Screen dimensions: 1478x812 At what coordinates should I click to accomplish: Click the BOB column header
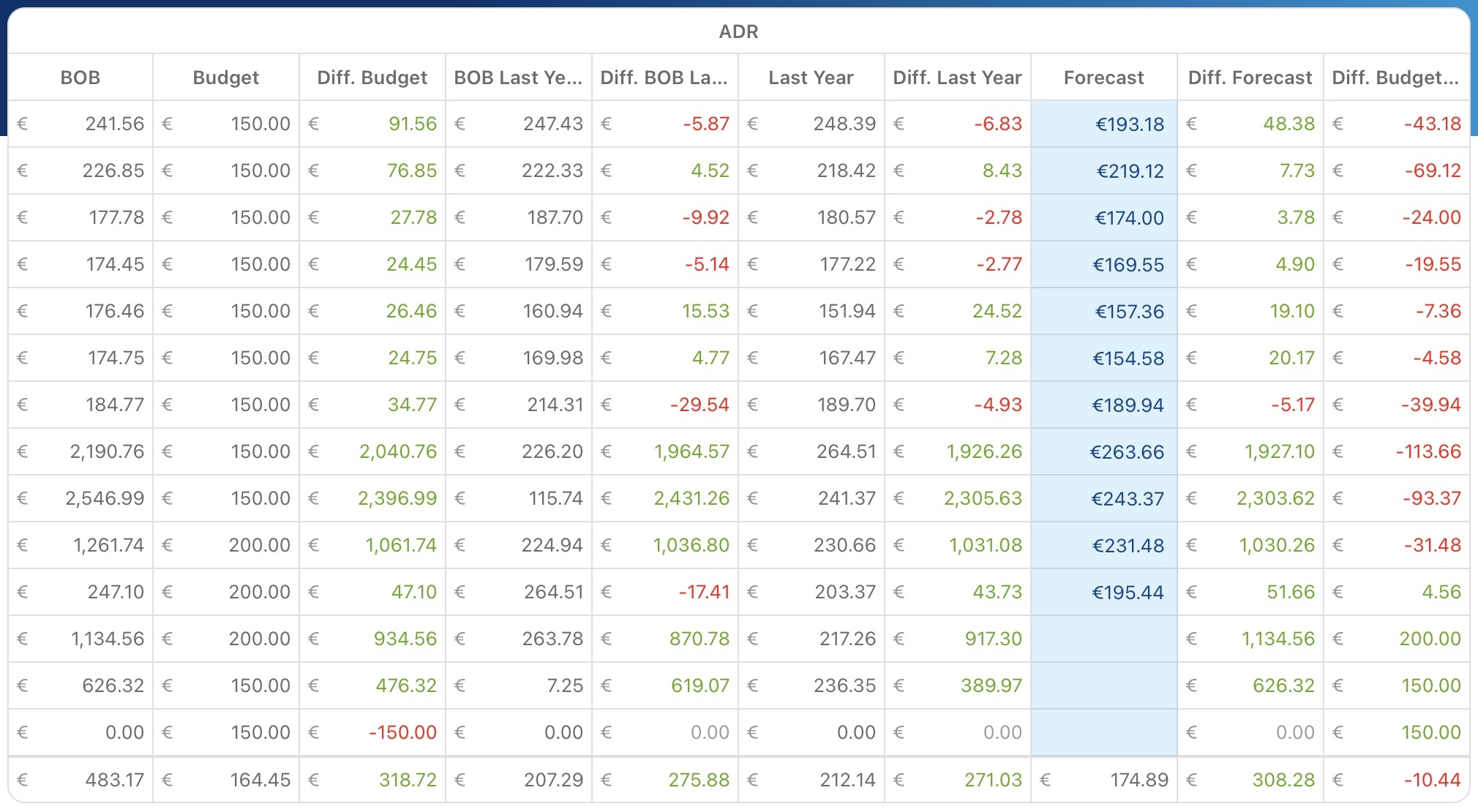(80, 78)
